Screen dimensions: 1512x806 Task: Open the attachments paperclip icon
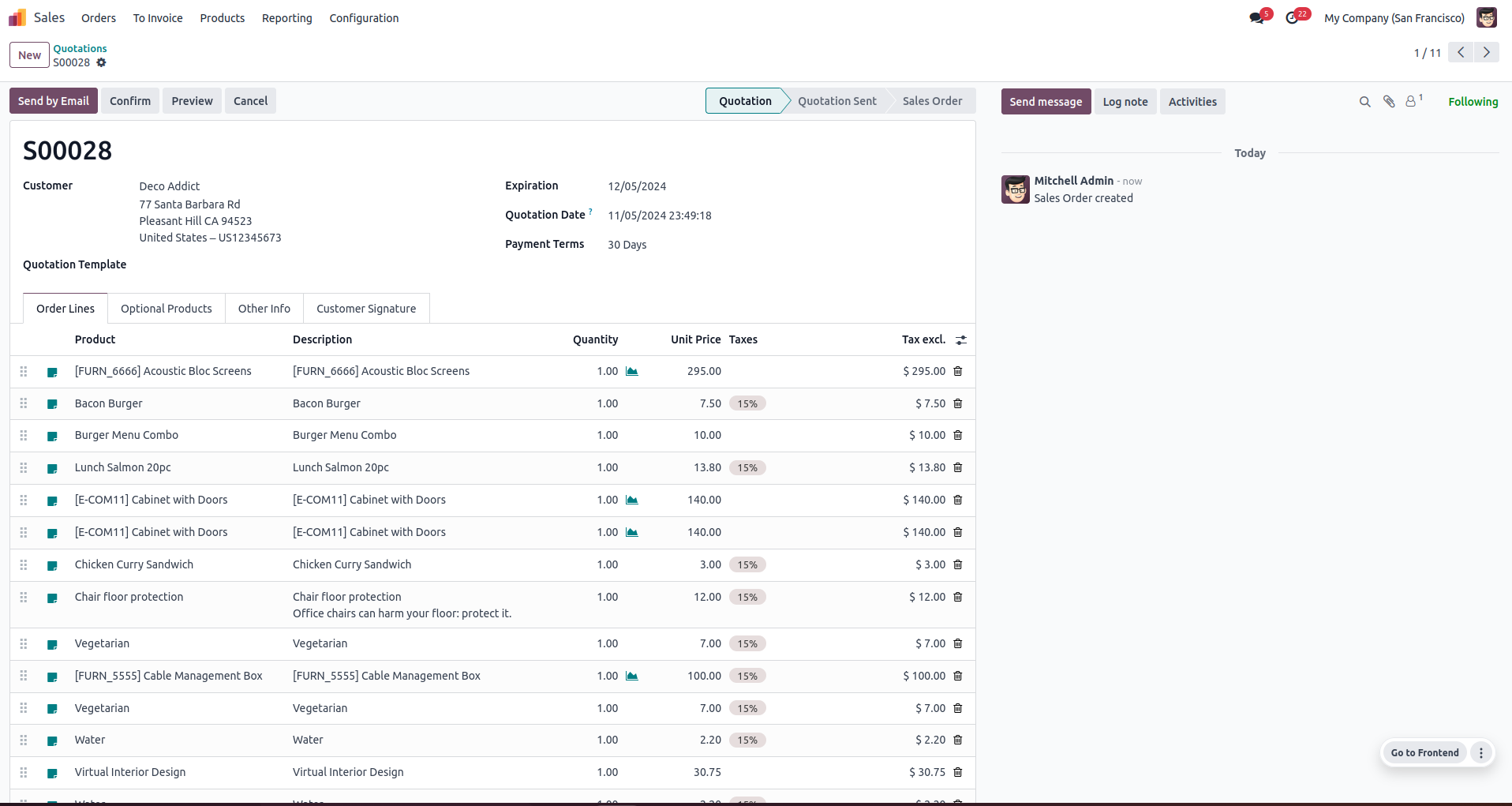click(x=1389, y=102)
